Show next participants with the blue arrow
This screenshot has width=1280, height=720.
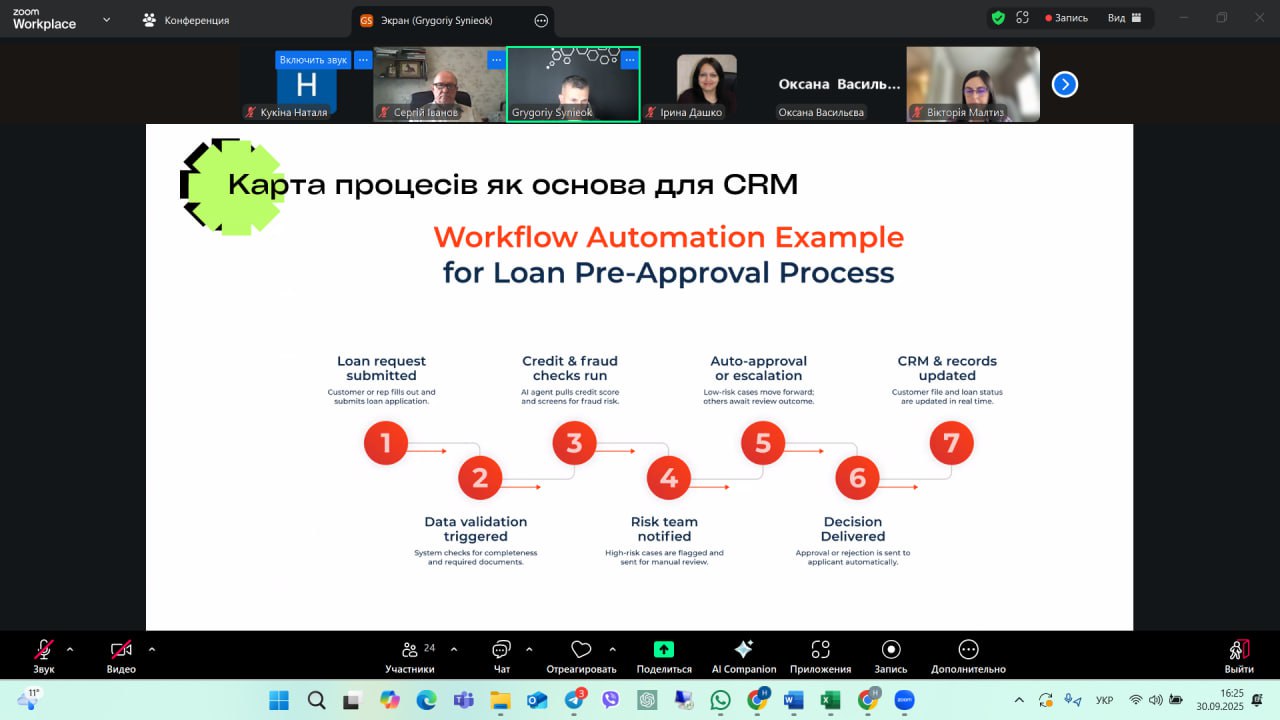(x=1065, y=85)
